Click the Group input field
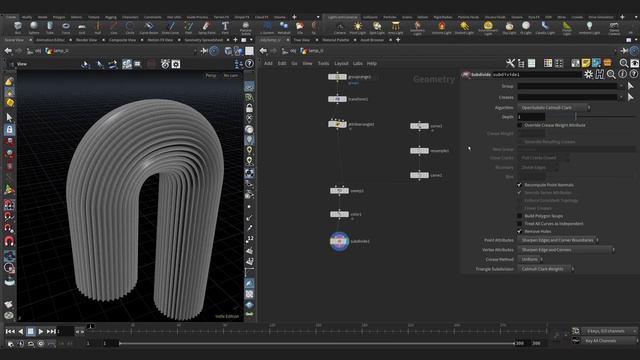This screenshot has width=640, height=360. click(567, 86)
